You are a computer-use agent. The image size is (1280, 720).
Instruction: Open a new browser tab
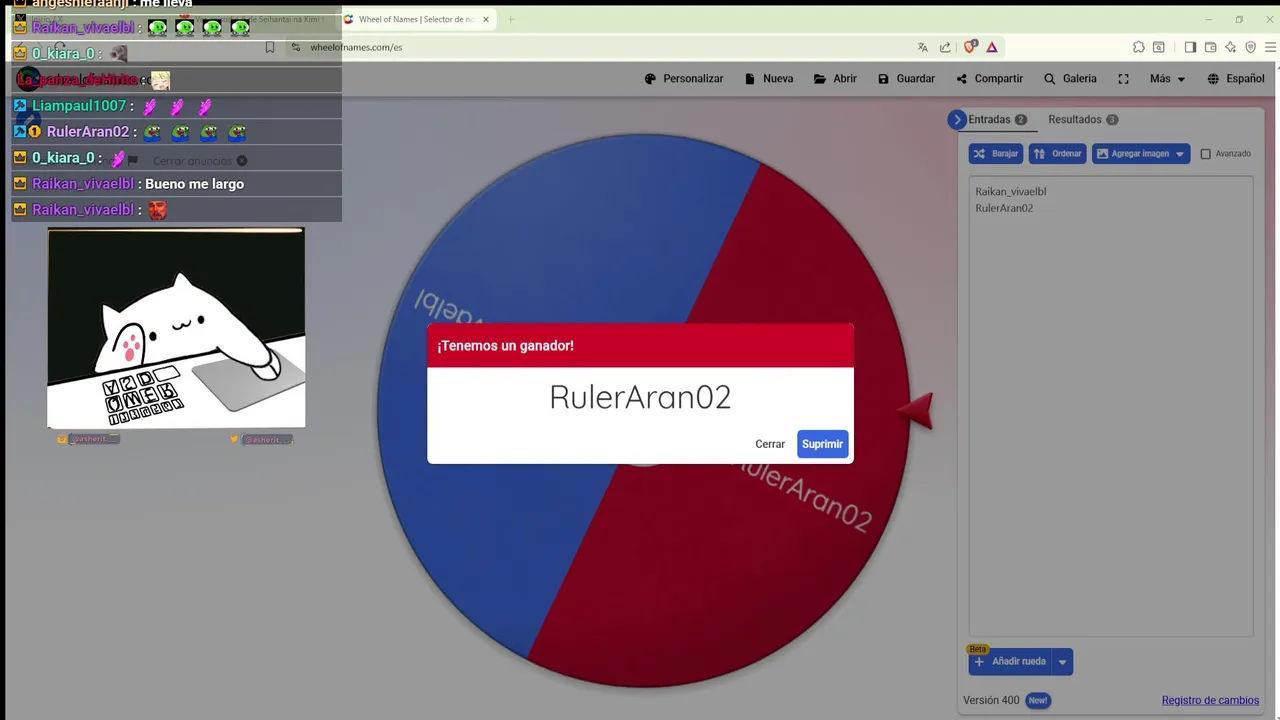pos(511,19)
